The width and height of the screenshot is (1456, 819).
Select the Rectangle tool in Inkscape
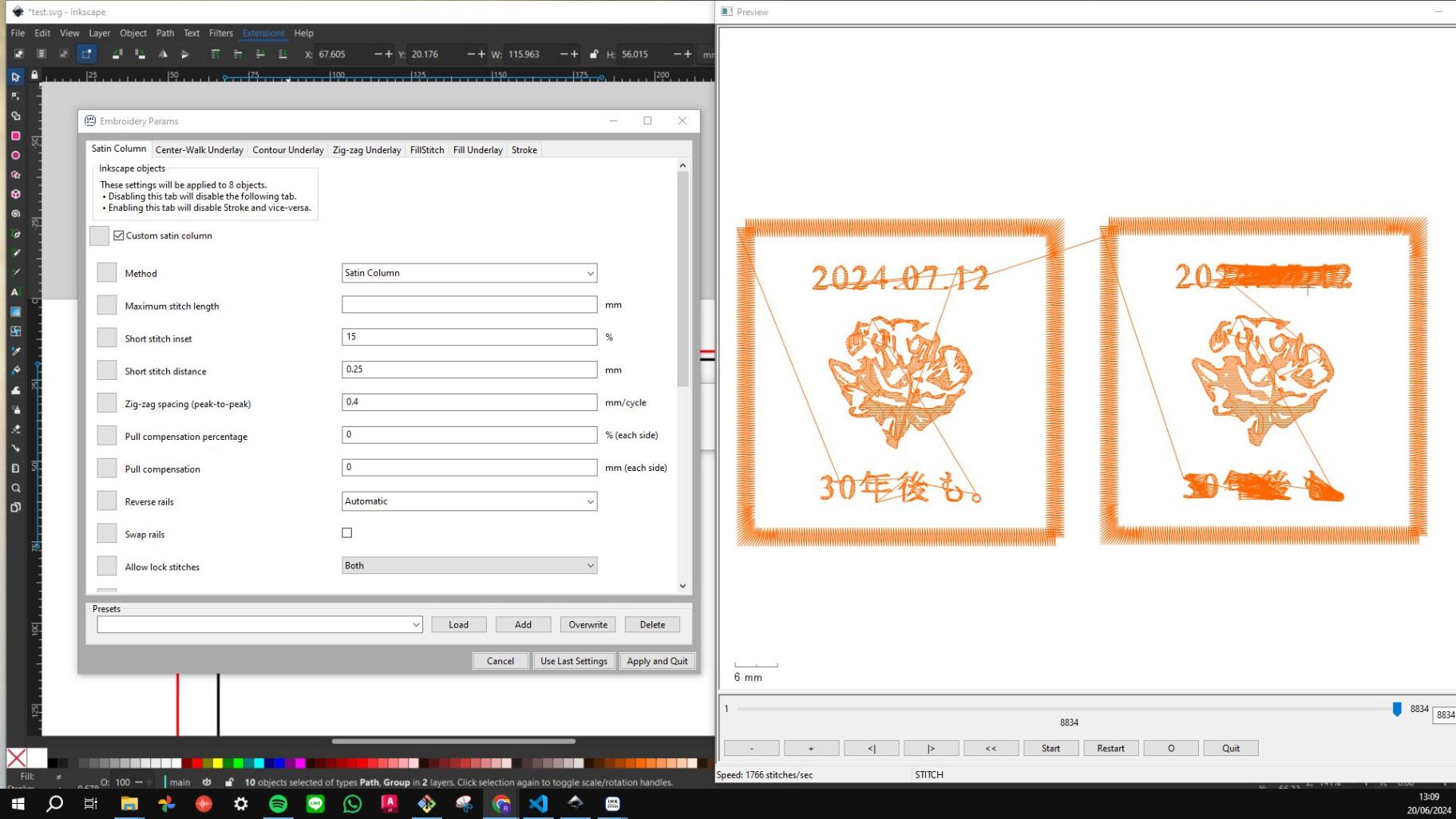15,136
